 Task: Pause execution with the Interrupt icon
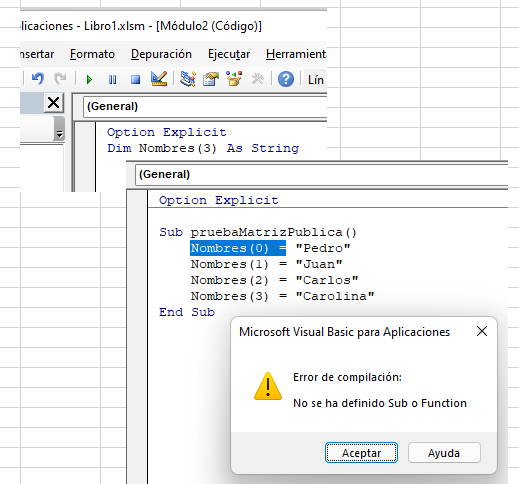pyautogui.click(x=112, y=80)
